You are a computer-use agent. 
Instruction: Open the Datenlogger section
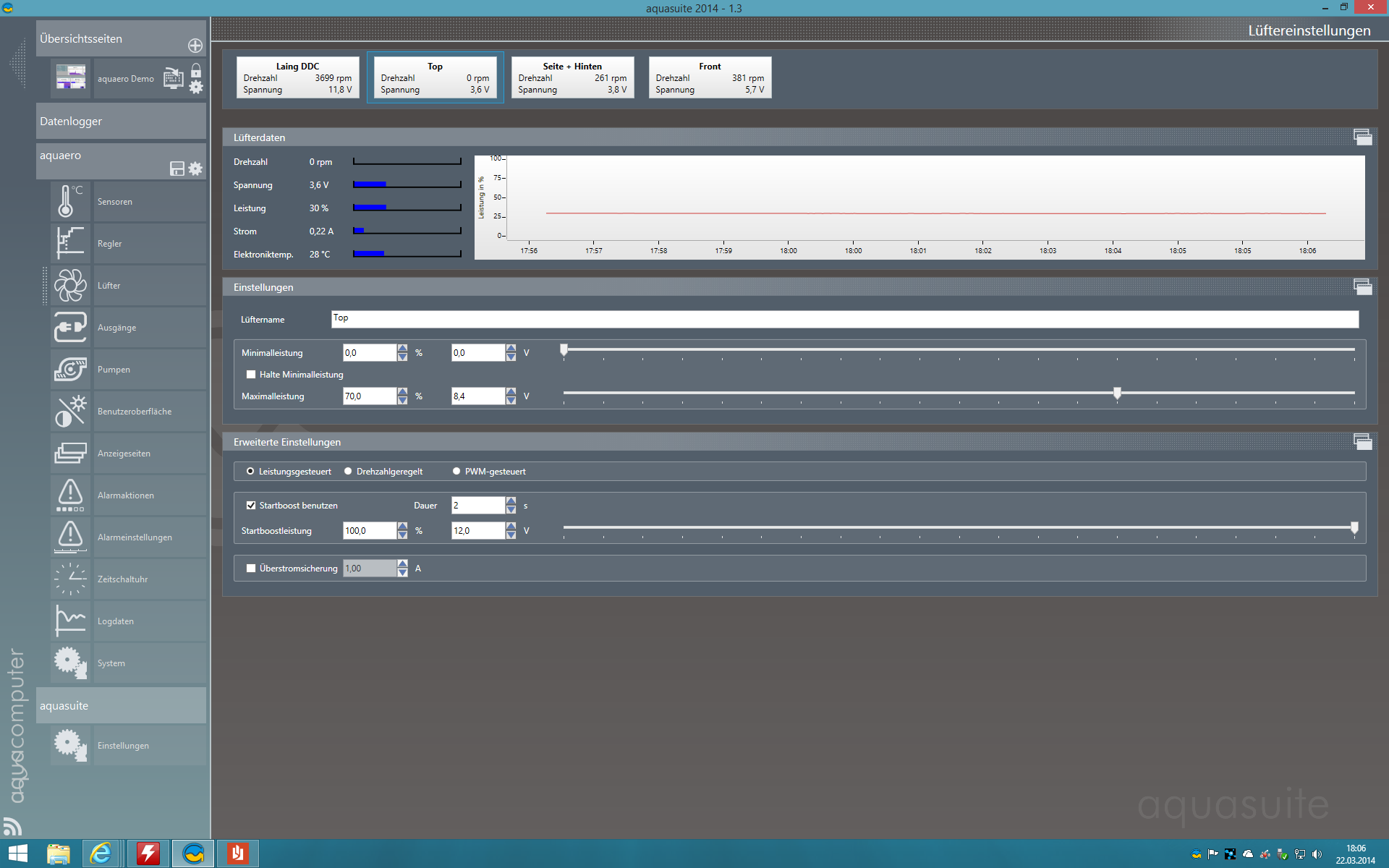click(121, 122)
